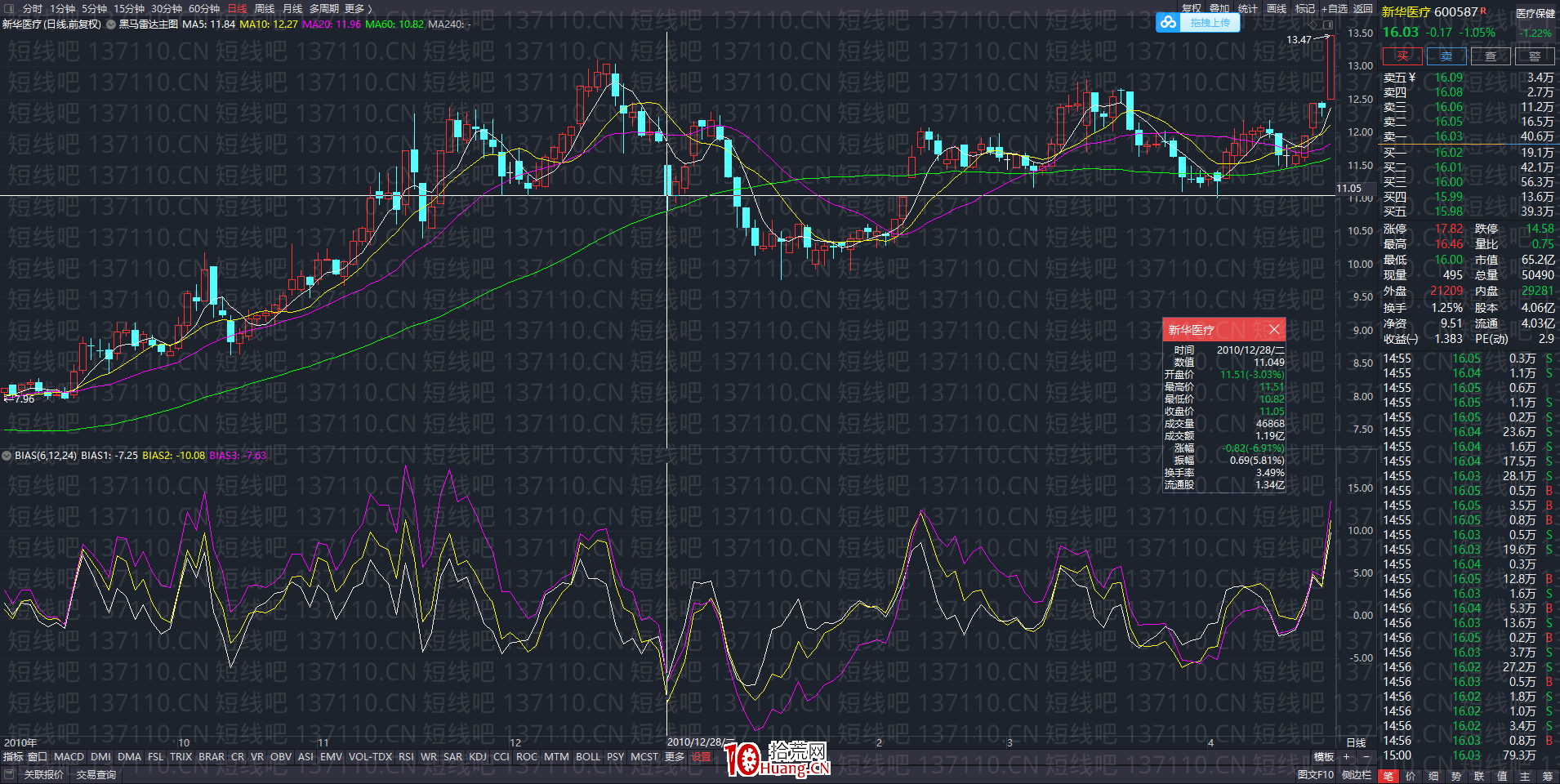Image resolution: width=1560 pixels, height=784 pixels.
Task: Close the 新华医疗 data tooltip
Action: click(1273, 329)
